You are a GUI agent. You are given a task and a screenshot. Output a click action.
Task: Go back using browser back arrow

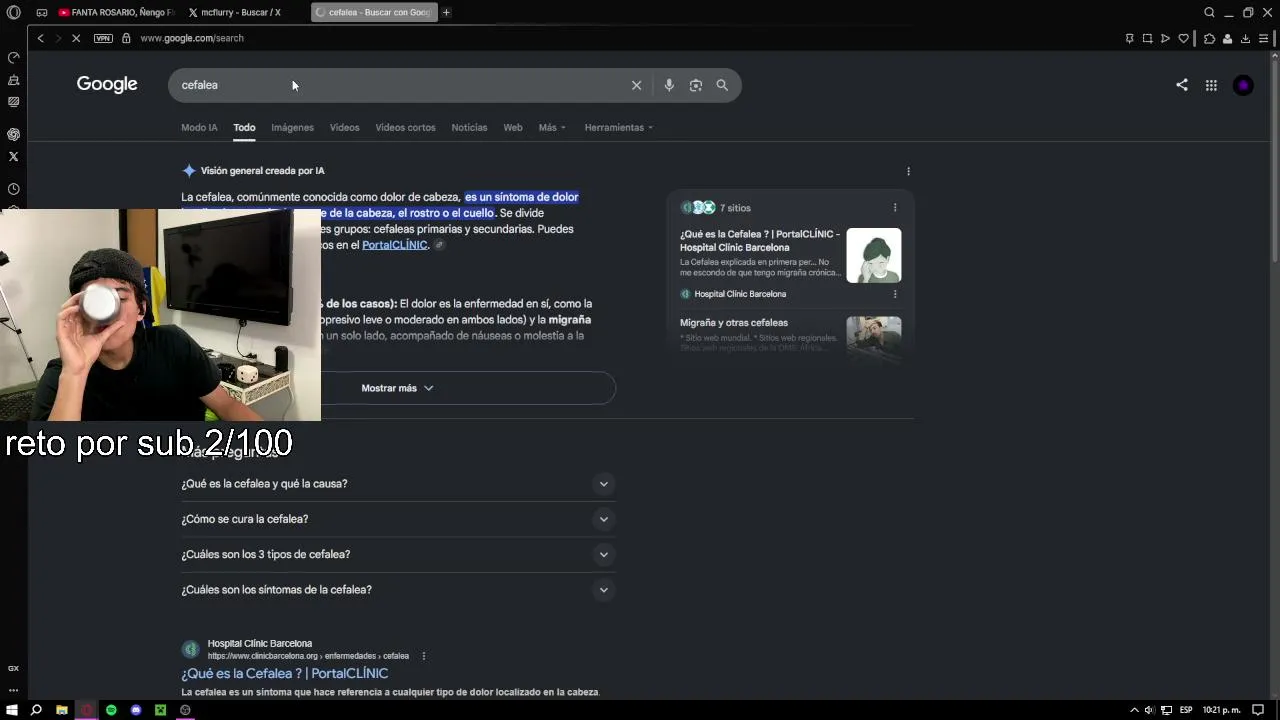40,38
